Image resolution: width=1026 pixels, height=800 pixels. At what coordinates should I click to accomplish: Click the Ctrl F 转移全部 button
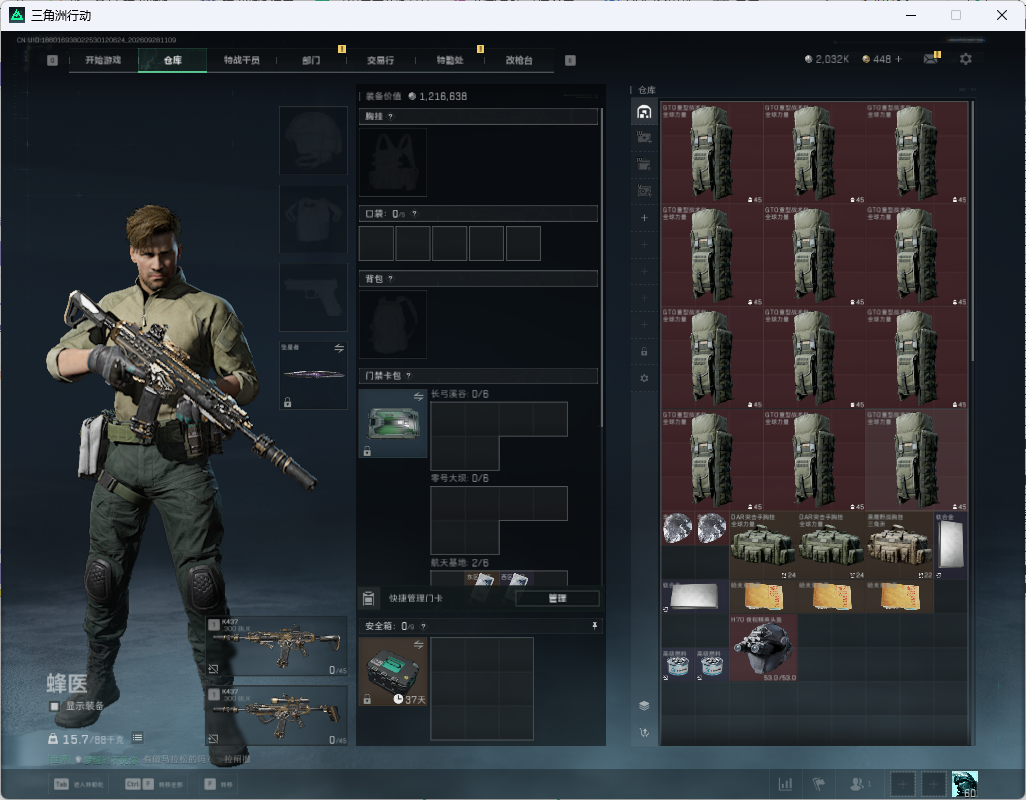pos(154,784)
